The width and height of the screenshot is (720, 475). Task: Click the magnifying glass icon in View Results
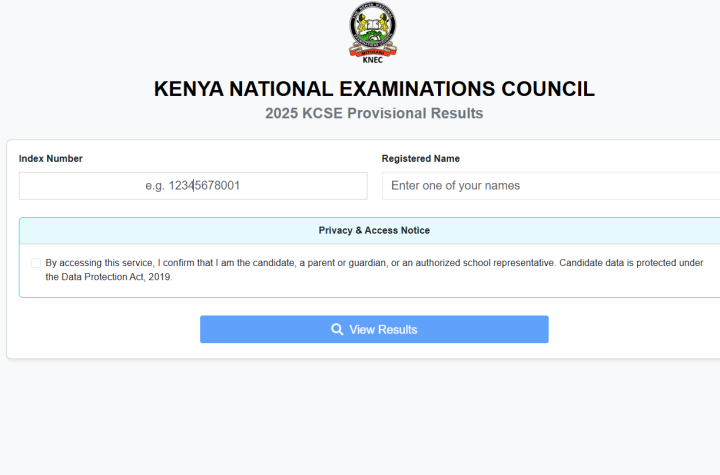[337, 330]
